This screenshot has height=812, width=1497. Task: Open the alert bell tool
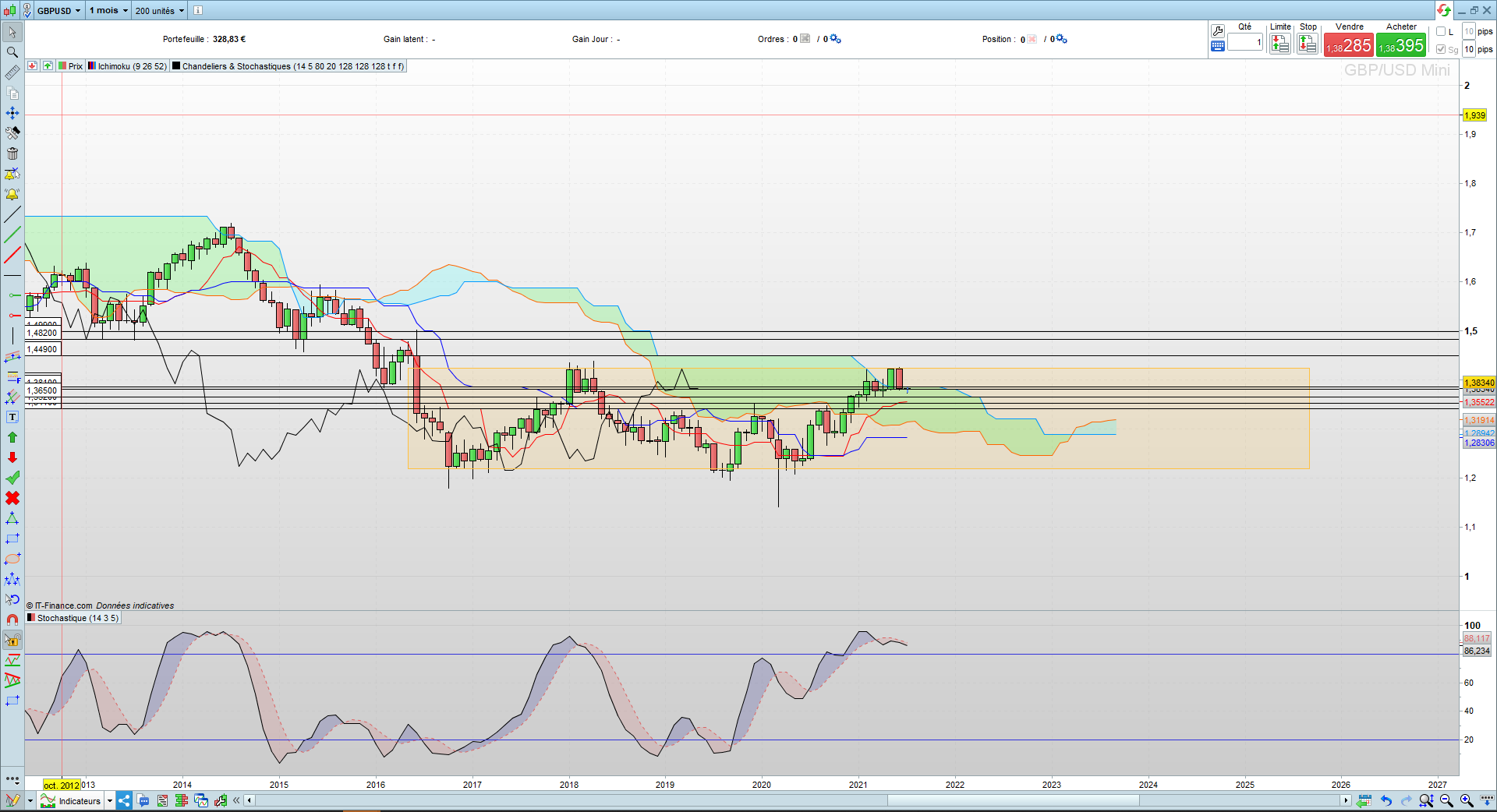point(12,194)
